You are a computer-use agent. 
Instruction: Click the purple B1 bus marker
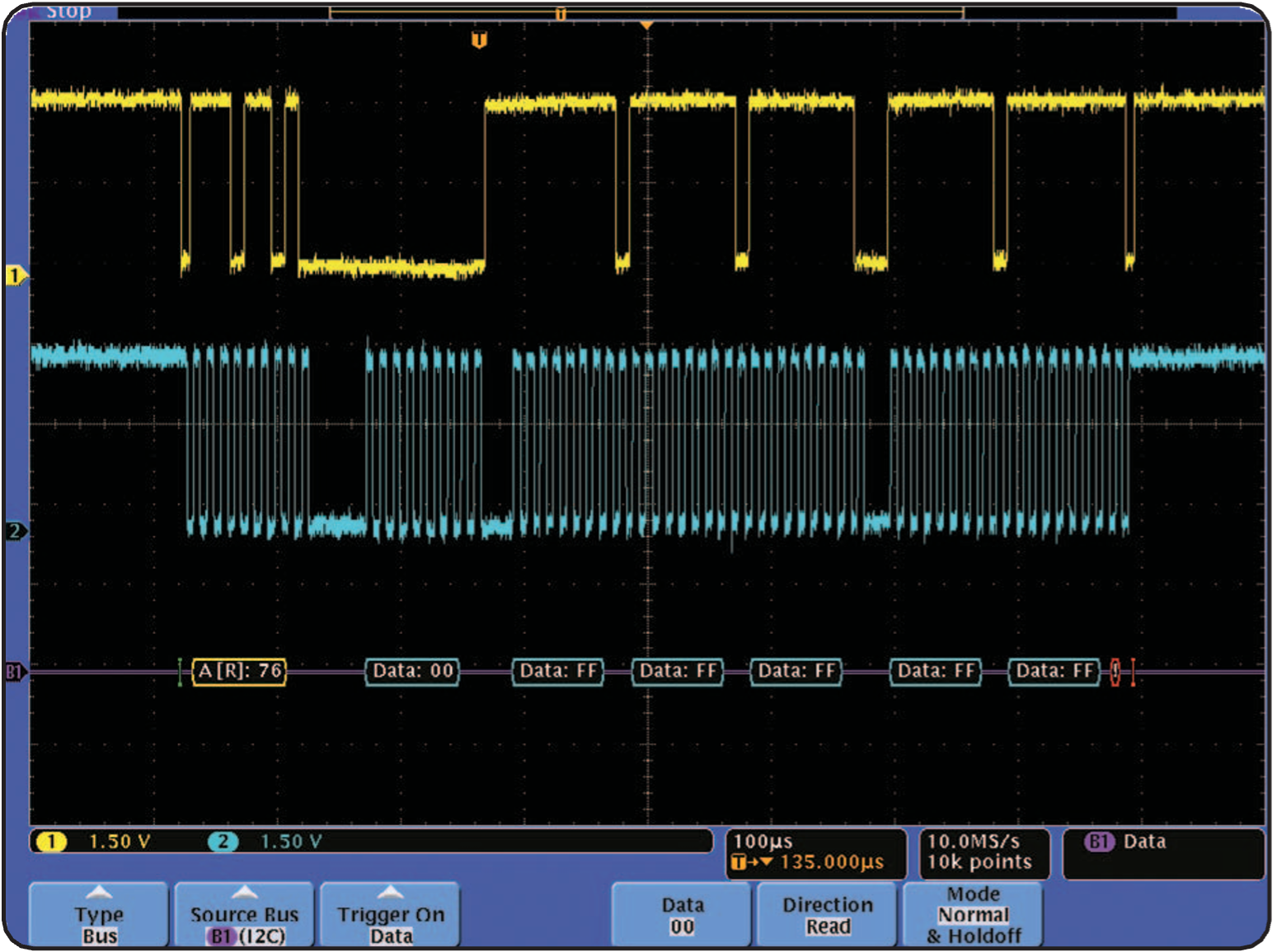14,672
